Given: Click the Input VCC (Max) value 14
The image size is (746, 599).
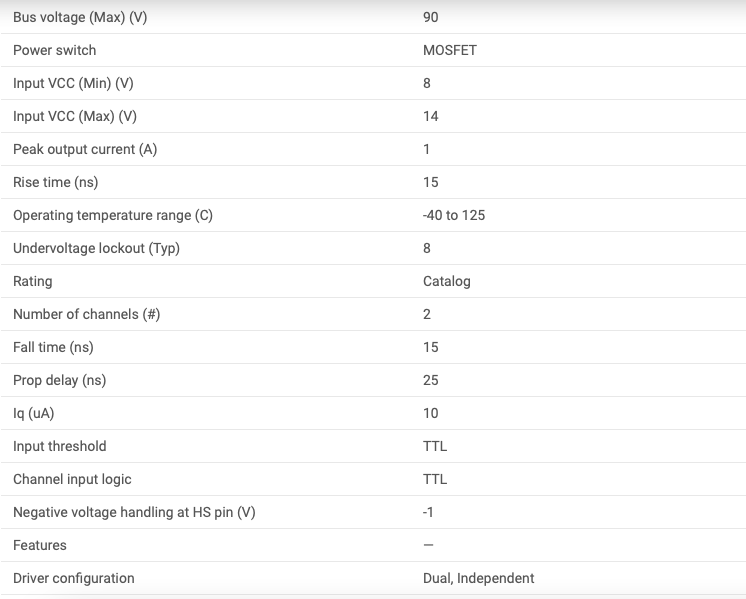Looking at the screenshot, I should pyautogui.click(x=431, y=116).
